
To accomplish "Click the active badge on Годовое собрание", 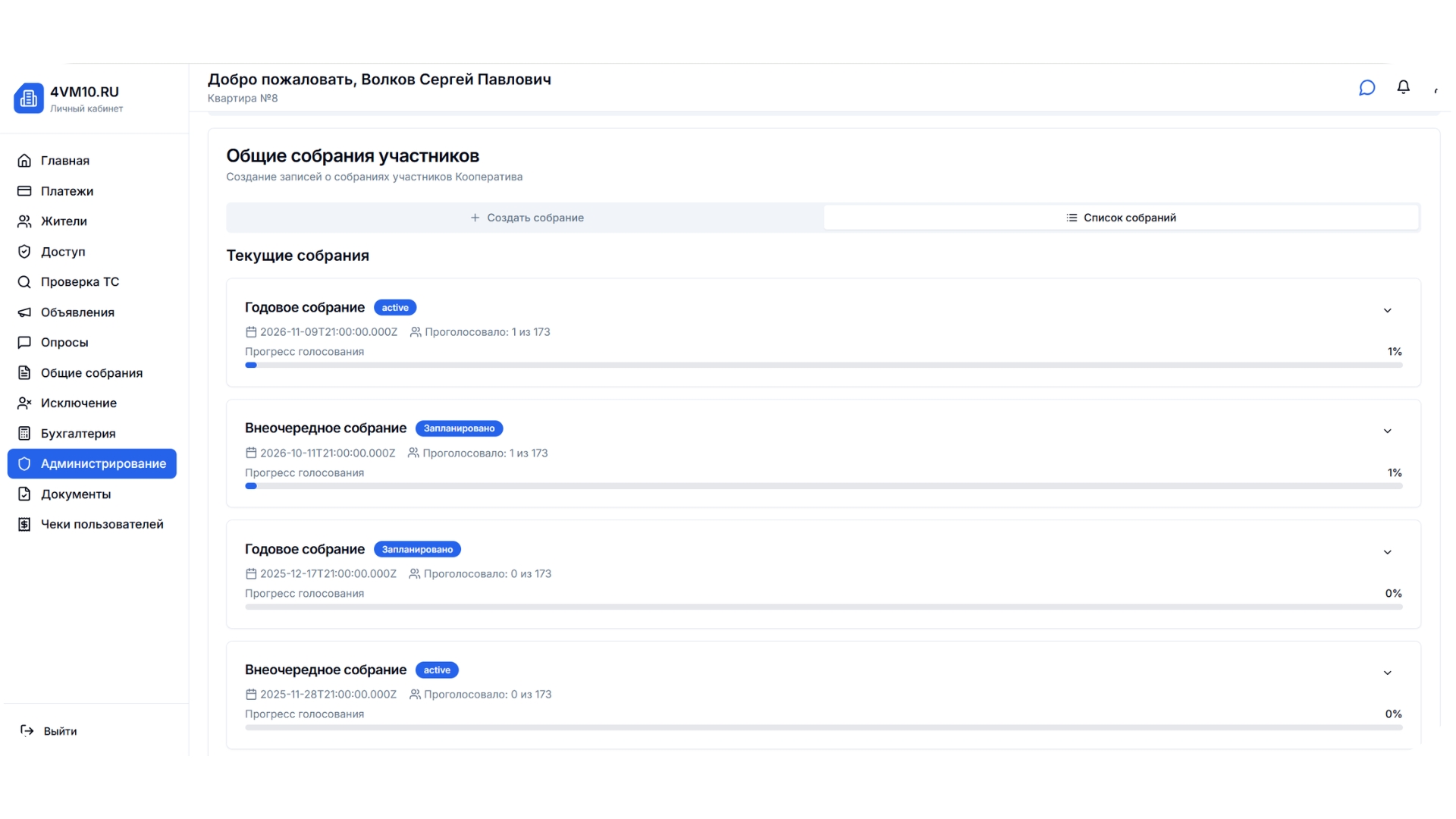I will tap(394, 307).
